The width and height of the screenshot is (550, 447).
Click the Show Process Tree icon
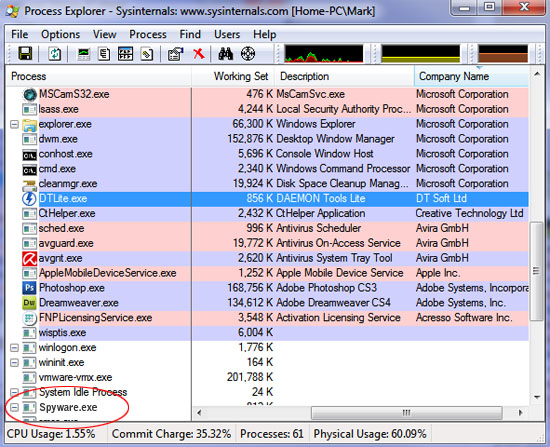[104, 54]
